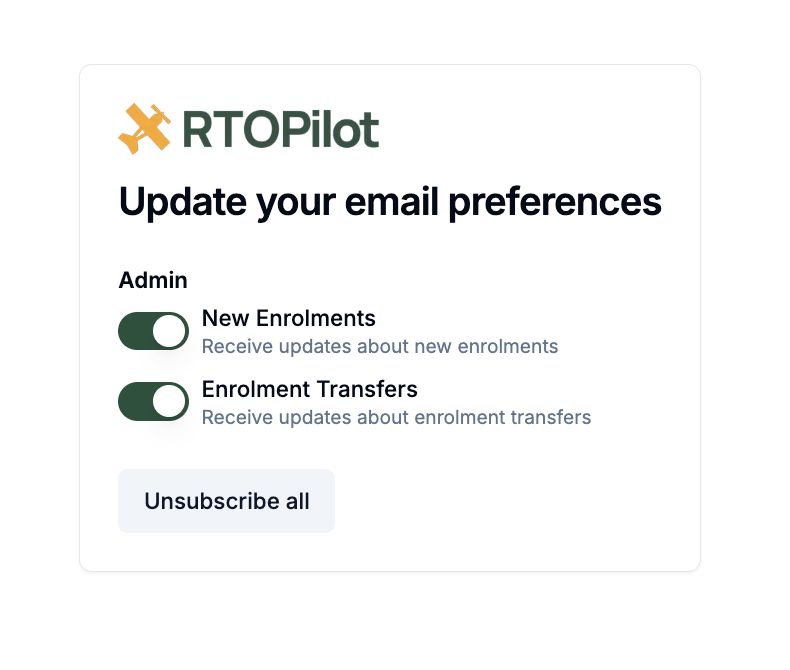The image size is (790, 670).
Task: Click the word "Transfers" in the second option
Action: tap(367, 389)
